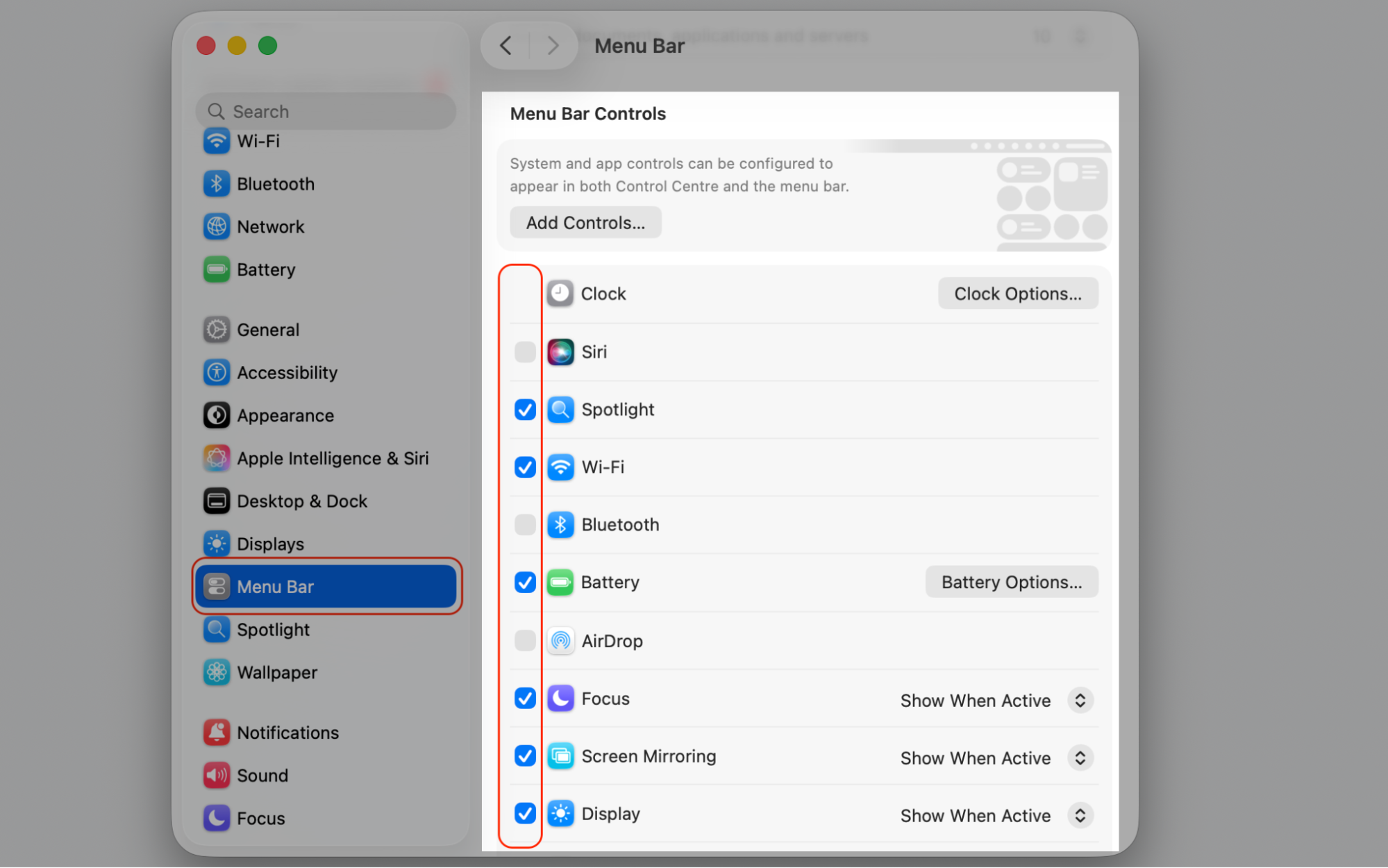Click the AirDrop icon in controls list
Viewport: 1388px width, 868px height.
pos(560,641)
